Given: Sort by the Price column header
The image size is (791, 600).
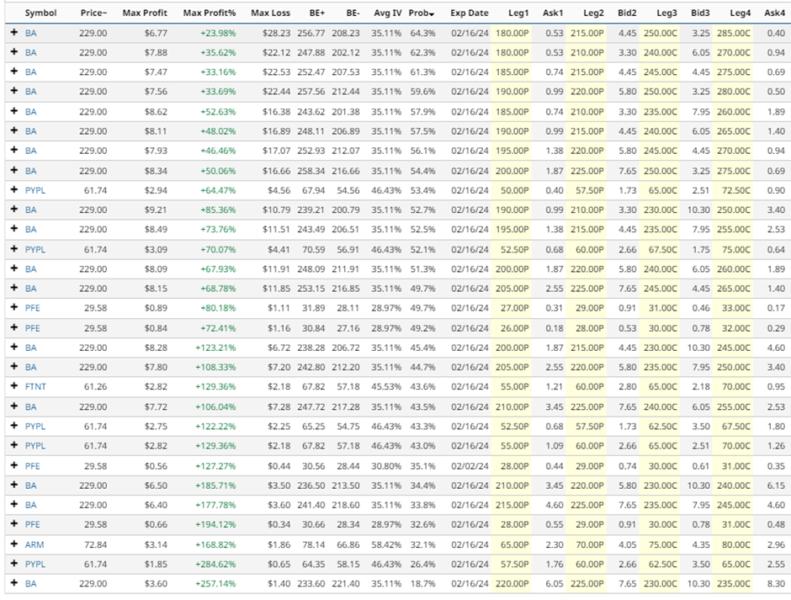Looking at the screenshot, I should point(93,13).
